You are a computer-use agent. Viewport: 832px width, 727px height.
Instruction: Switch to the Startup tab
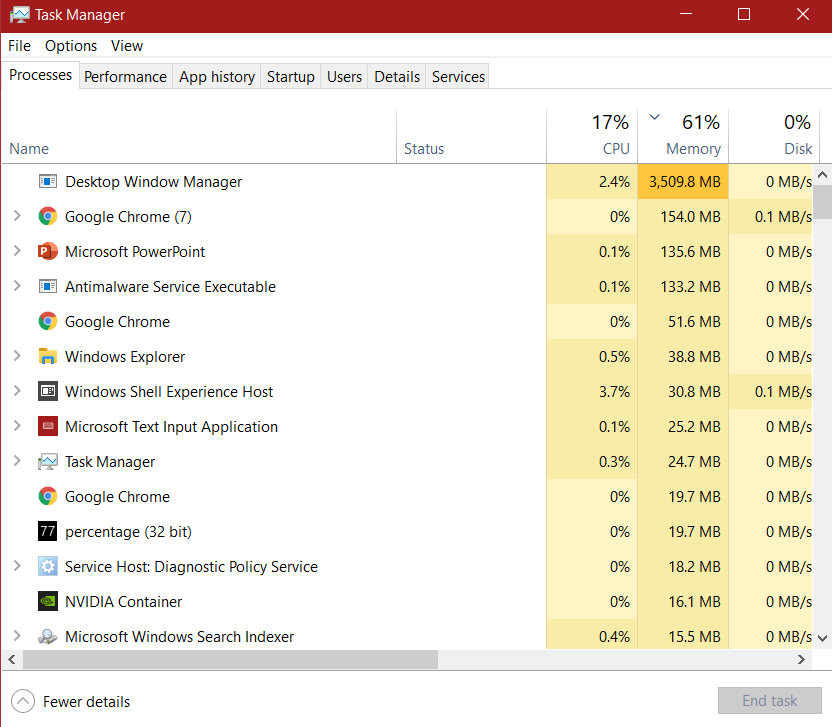(x=290, y=77)
